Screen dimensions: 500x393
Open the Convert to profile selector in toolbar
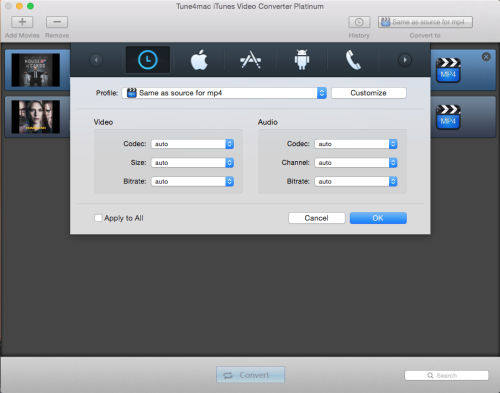click(x=425, y=22)
